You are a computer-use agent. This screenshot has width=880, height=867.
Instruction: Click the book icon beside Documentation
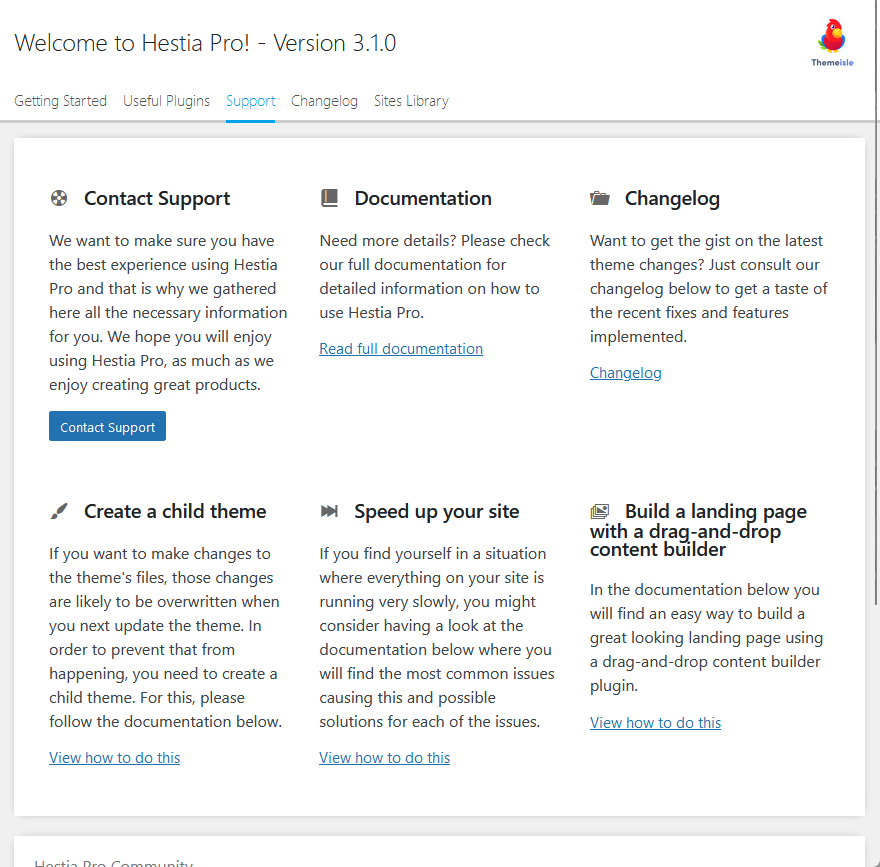point(329,198)
